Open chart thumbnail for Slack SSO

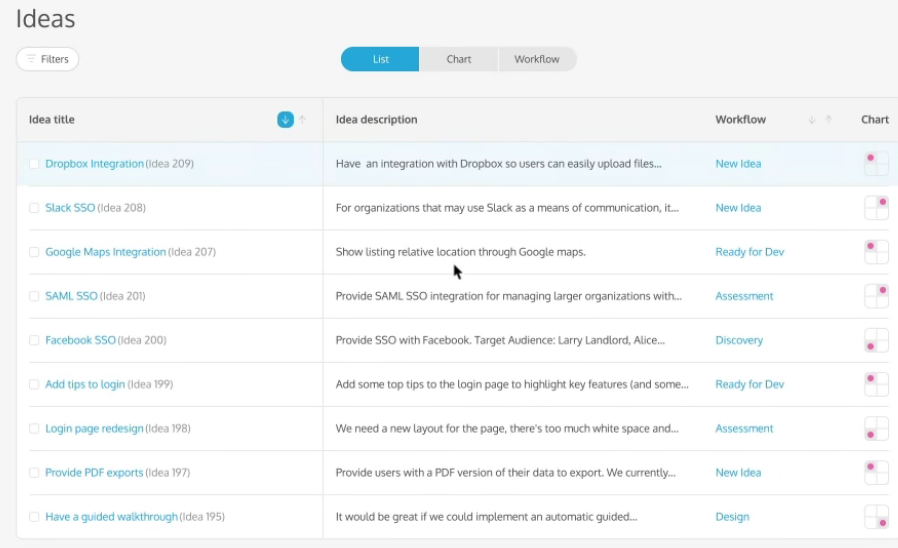(x=876, y=208)
